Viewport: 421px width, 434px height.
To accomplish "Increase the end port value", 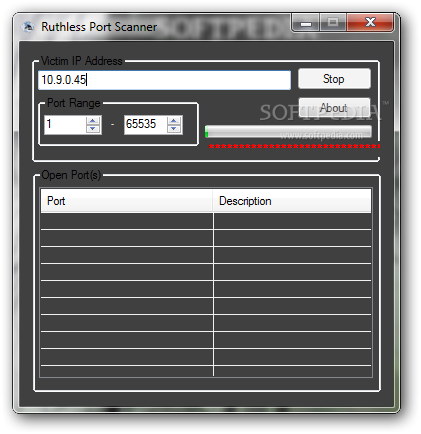I will (x=174, y=121).
